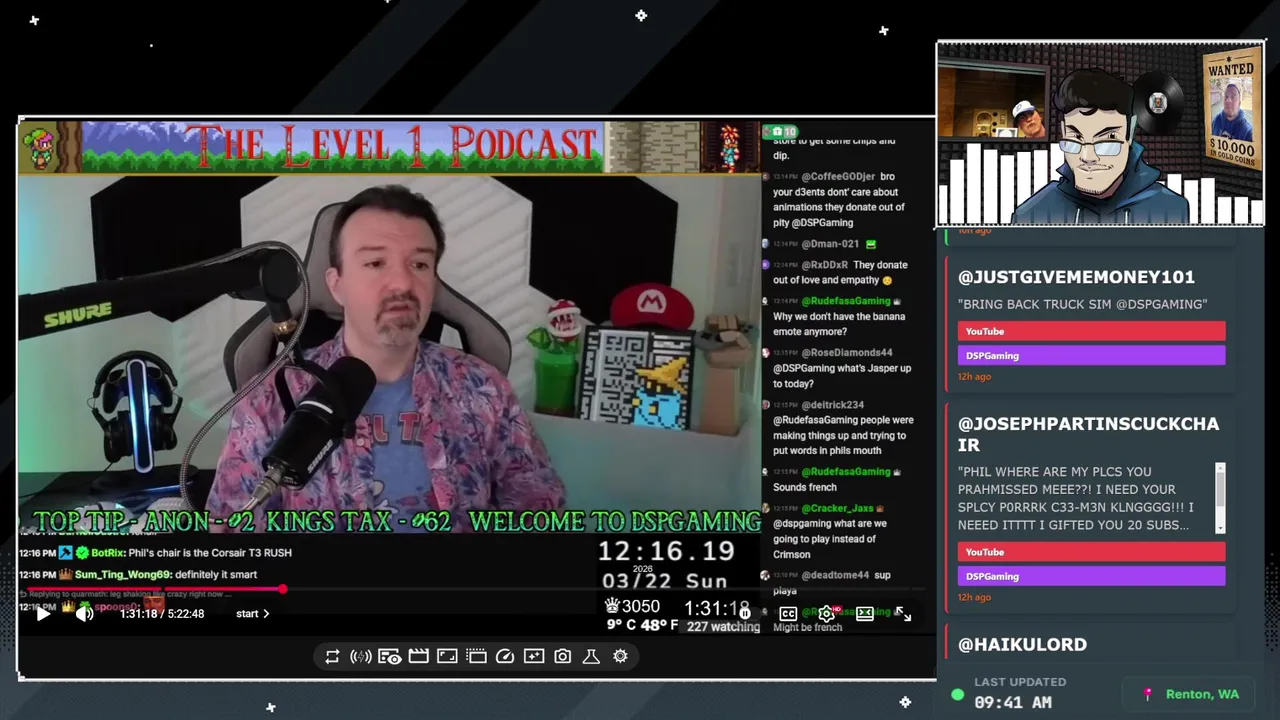Take a screenshot with the camera icon
The width and height of the screenshot is (1280, 720).
coord(563,657)
